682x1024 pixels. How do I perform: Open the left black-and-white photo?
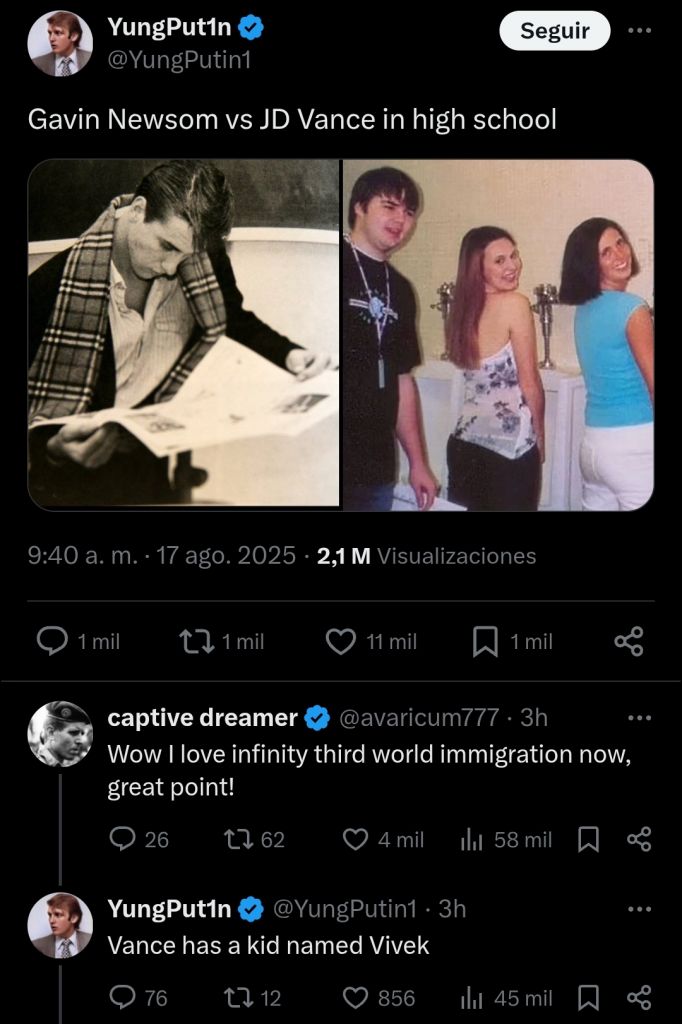coord(184,334)
